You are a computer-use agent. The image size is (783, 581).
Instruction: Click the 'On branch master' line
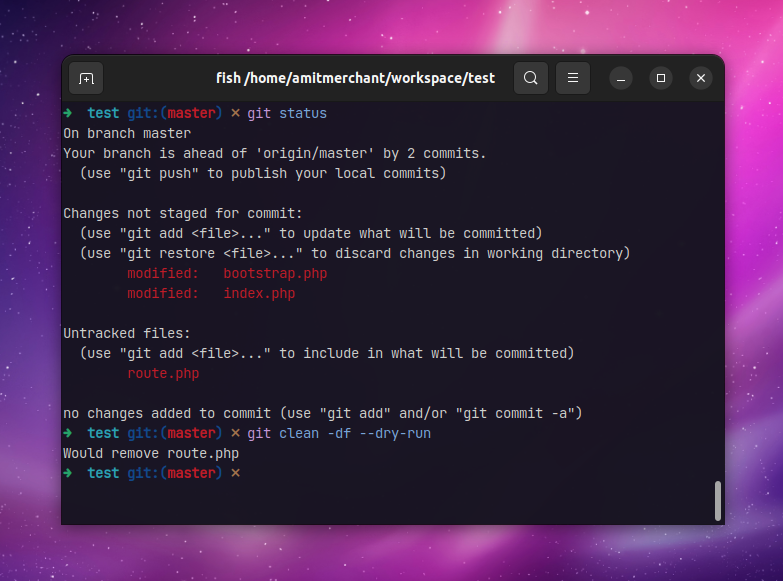[x=127, y=133]
